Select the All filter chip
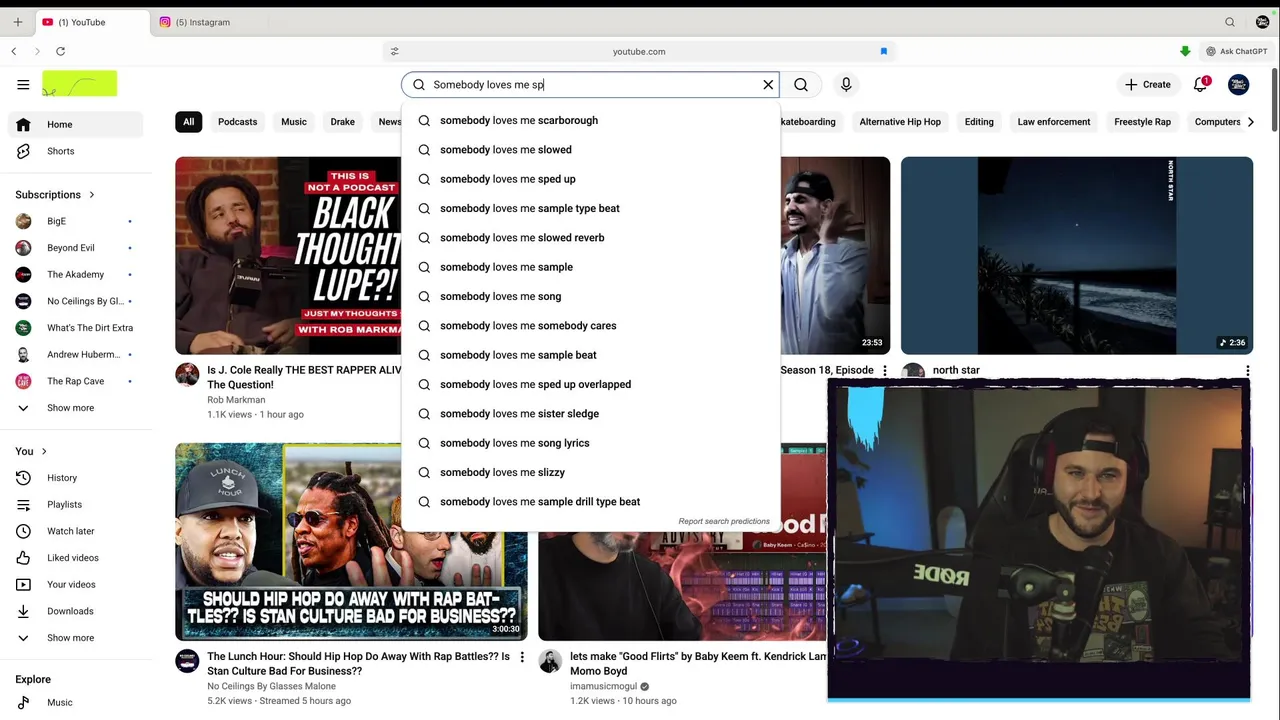This screenshot has width=1280, height=720. coord(188,122)
